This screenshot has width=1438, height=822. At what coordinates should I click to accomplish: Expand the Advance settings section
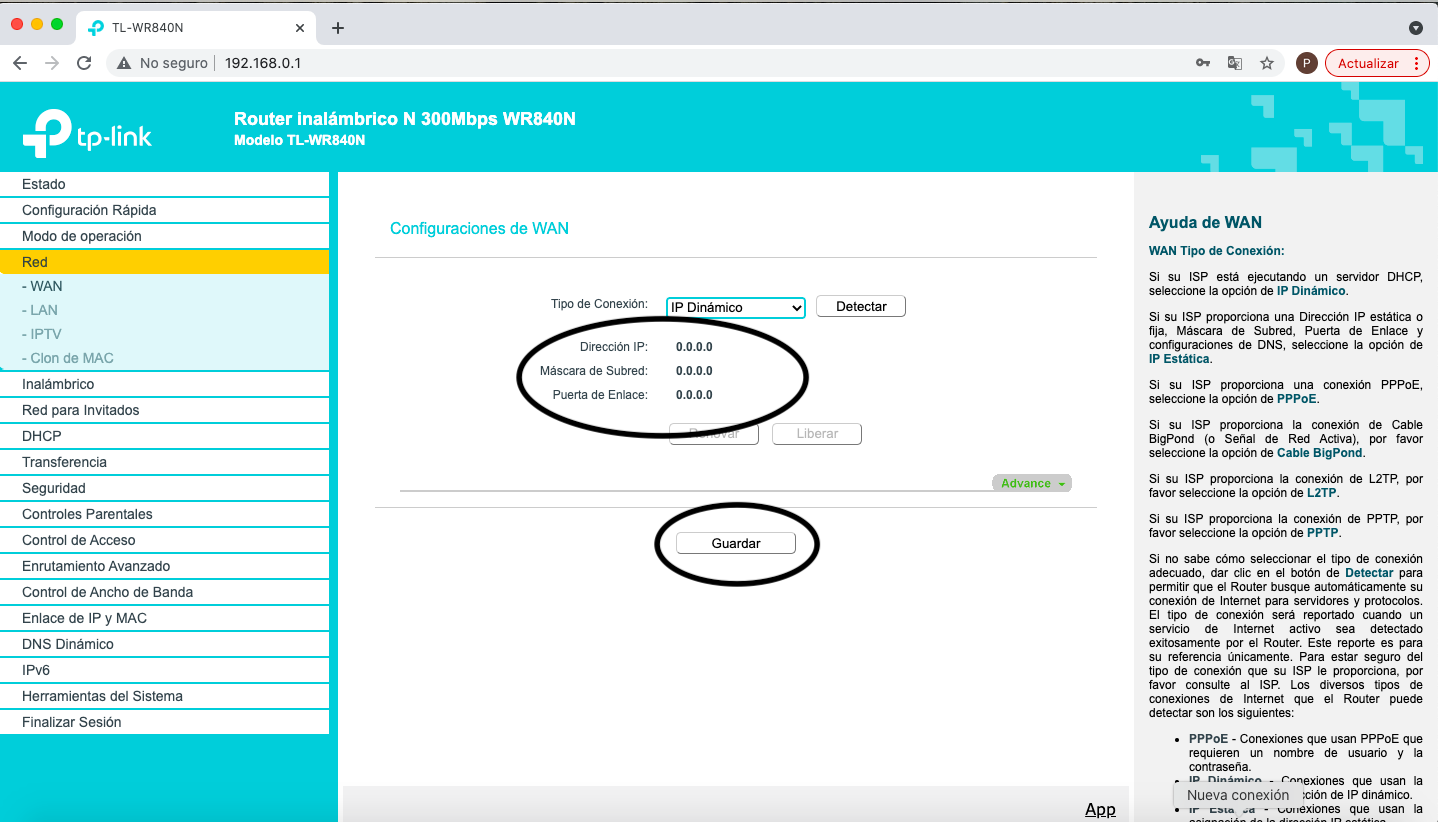[1031, 483]
